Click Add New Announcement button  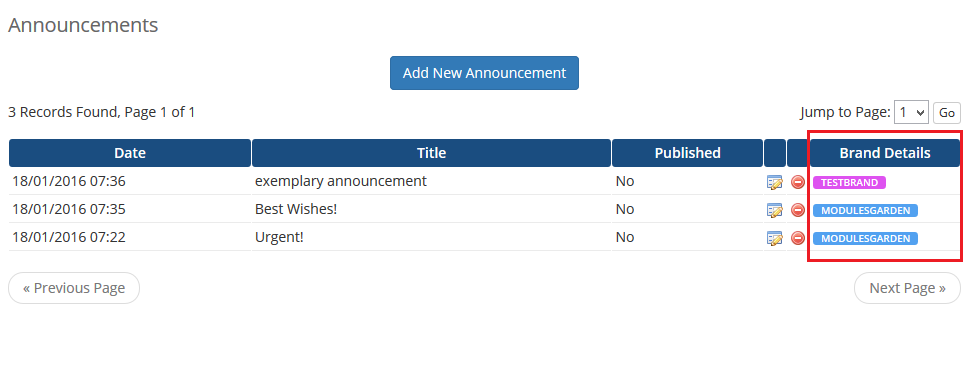point(484,73)
